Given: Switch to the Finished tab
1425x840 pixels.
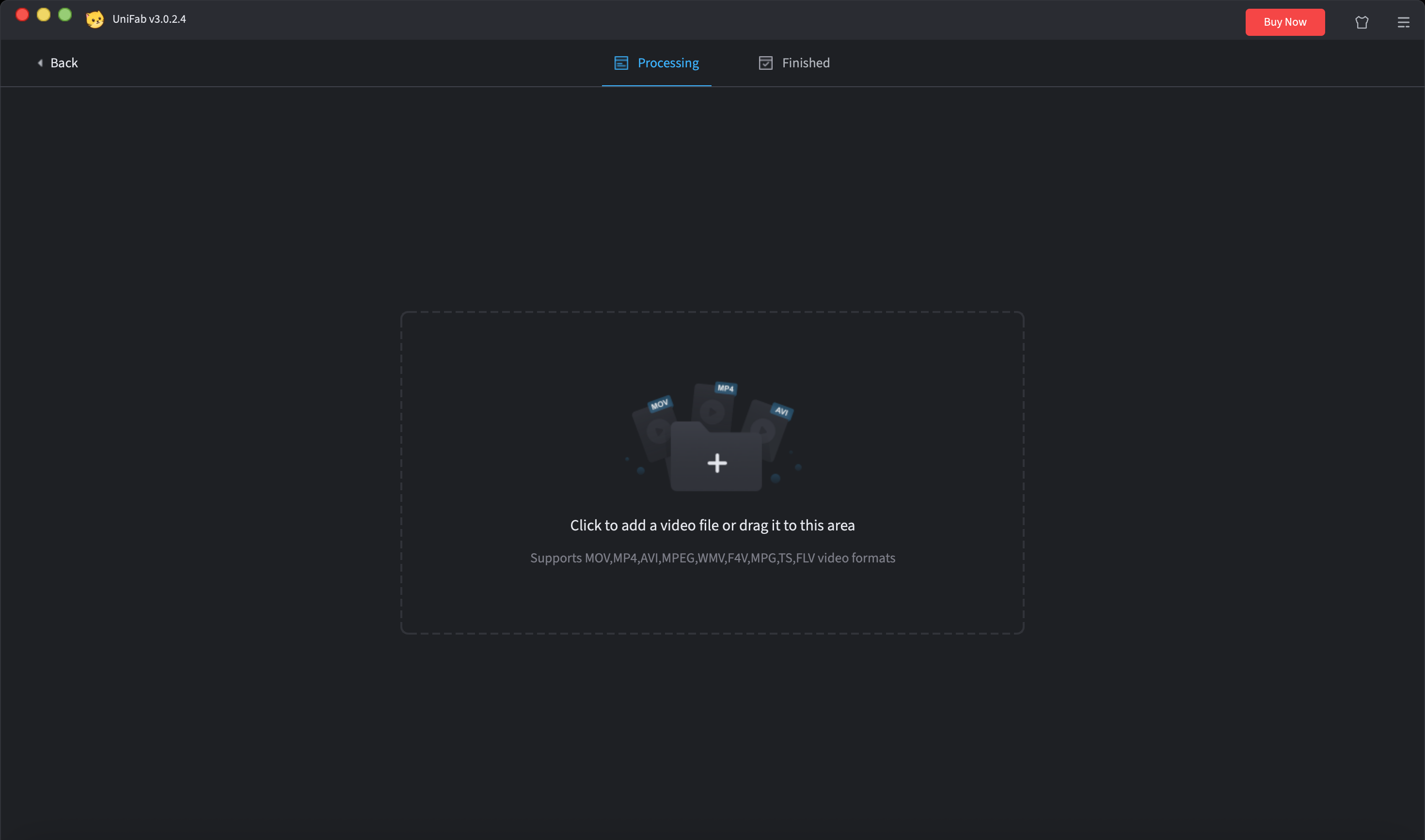Looking at the screenshot, I should coord(806,63).
